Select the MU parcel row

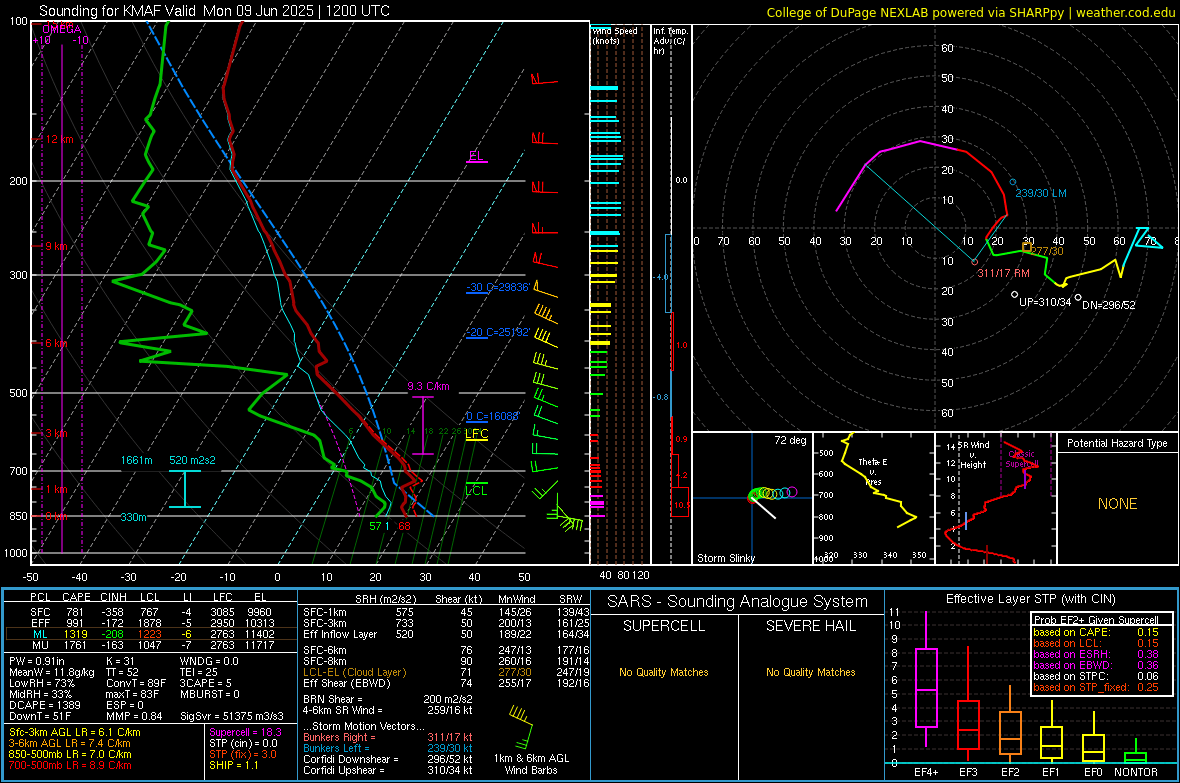(x=151, y=645)
